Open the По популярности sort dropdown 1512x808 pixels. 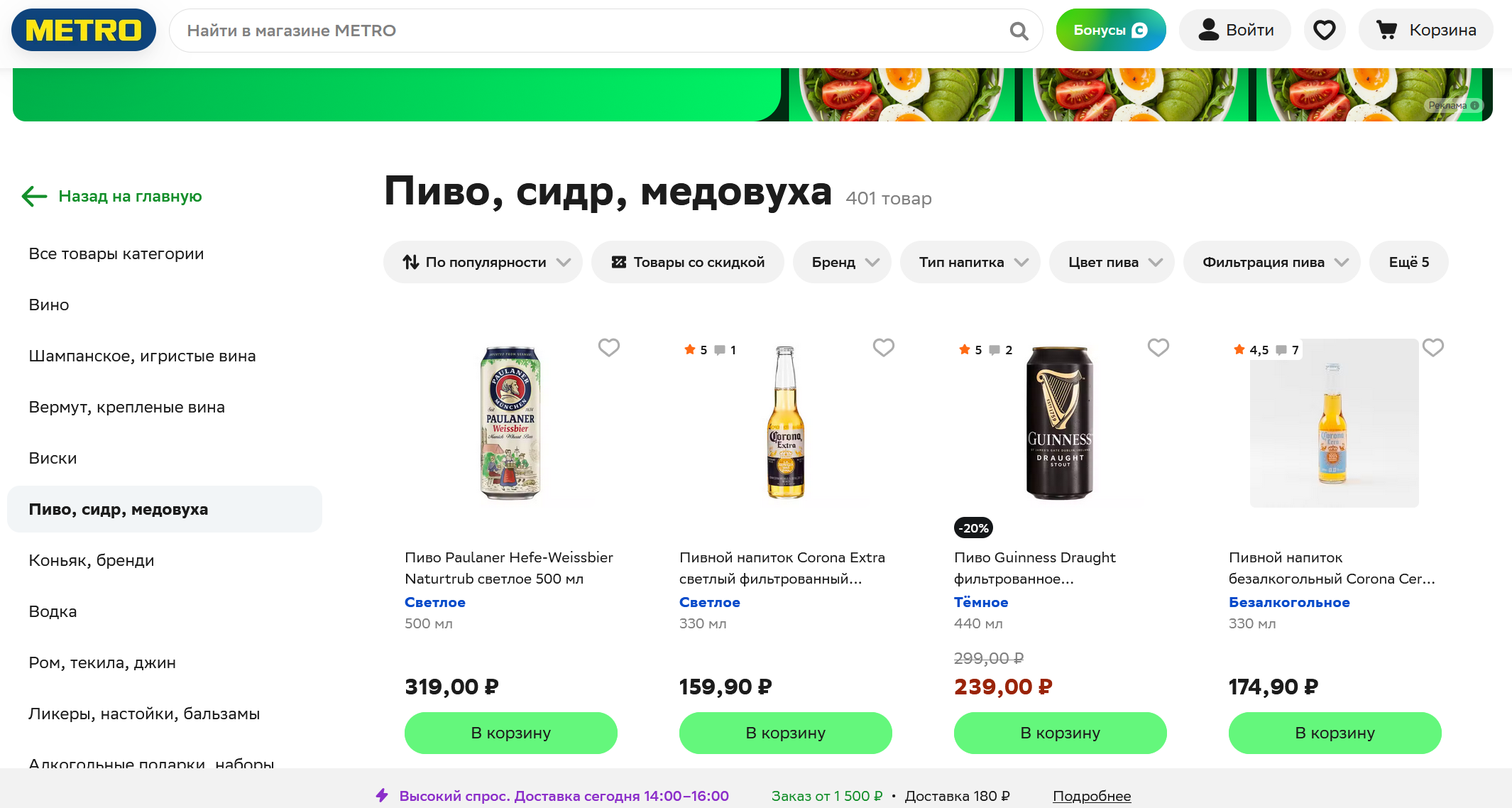(483, 262)
